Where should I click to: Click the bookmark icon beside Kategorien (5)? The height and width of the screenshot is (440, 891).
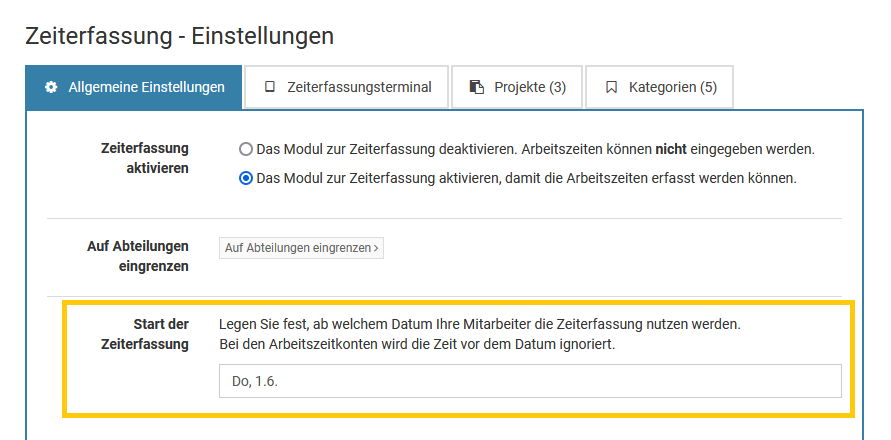tap(611, 88)
